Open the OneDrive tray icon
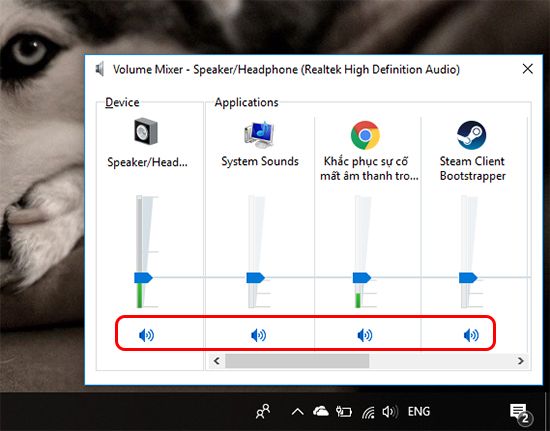This screenshot has height=431, width=550. (321, 411)
